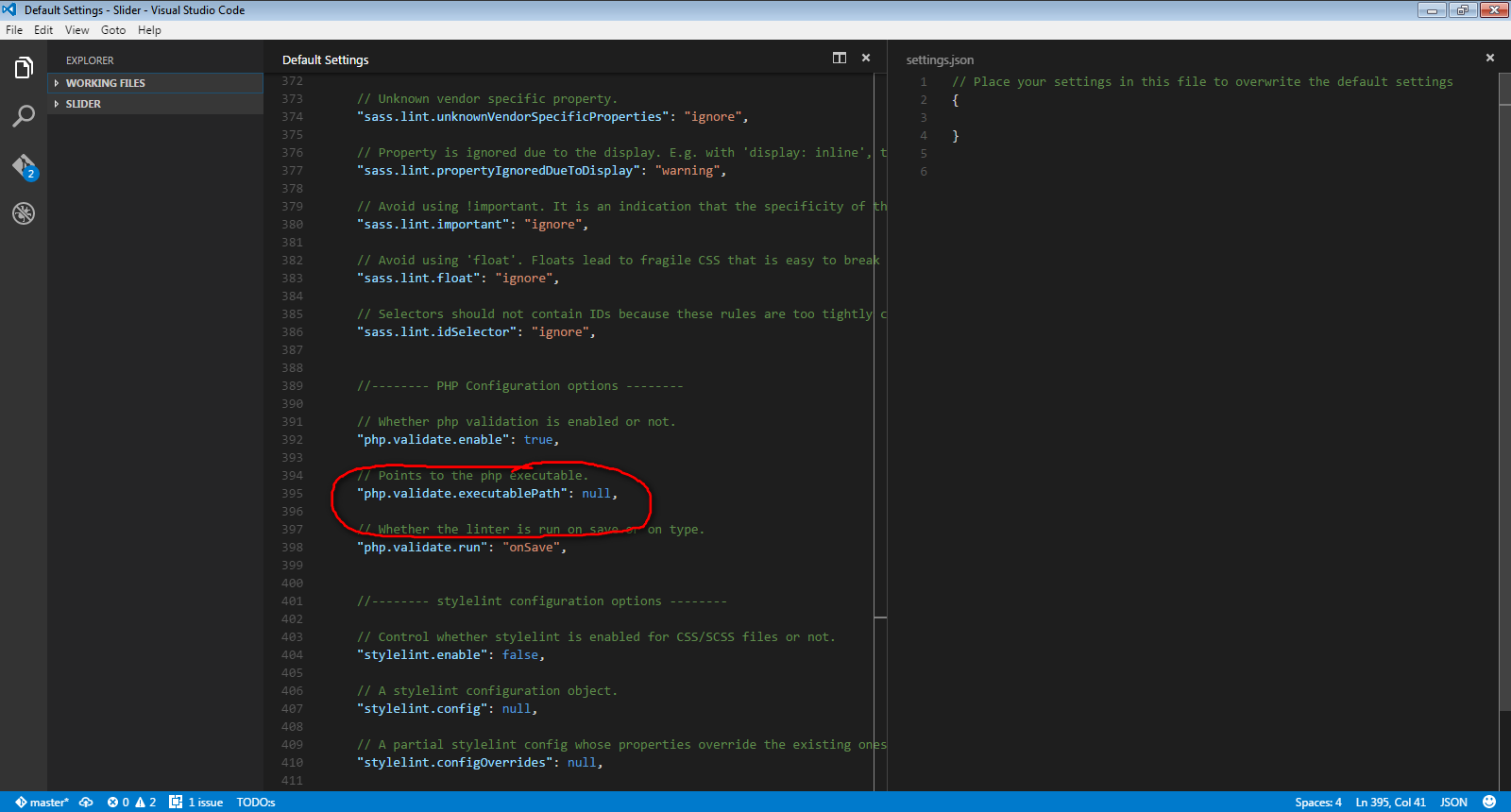The width and height of the screenshot is (1511, 812).
Task: Open the Goto menu
Action: [113, 30]
